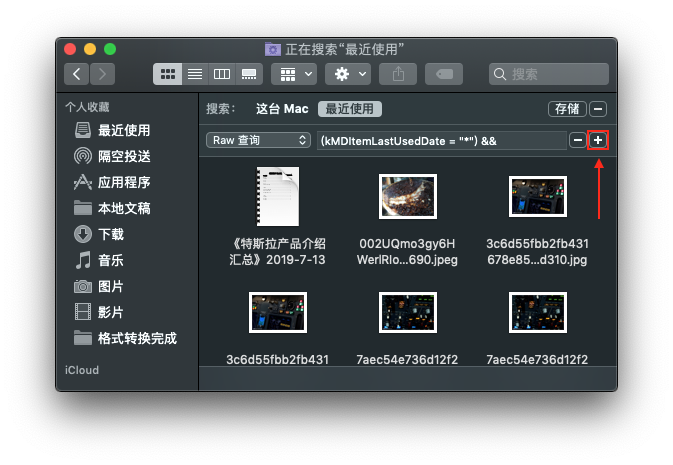
Task: Open the gear action menu dropdown
Action: click(350, 74)
